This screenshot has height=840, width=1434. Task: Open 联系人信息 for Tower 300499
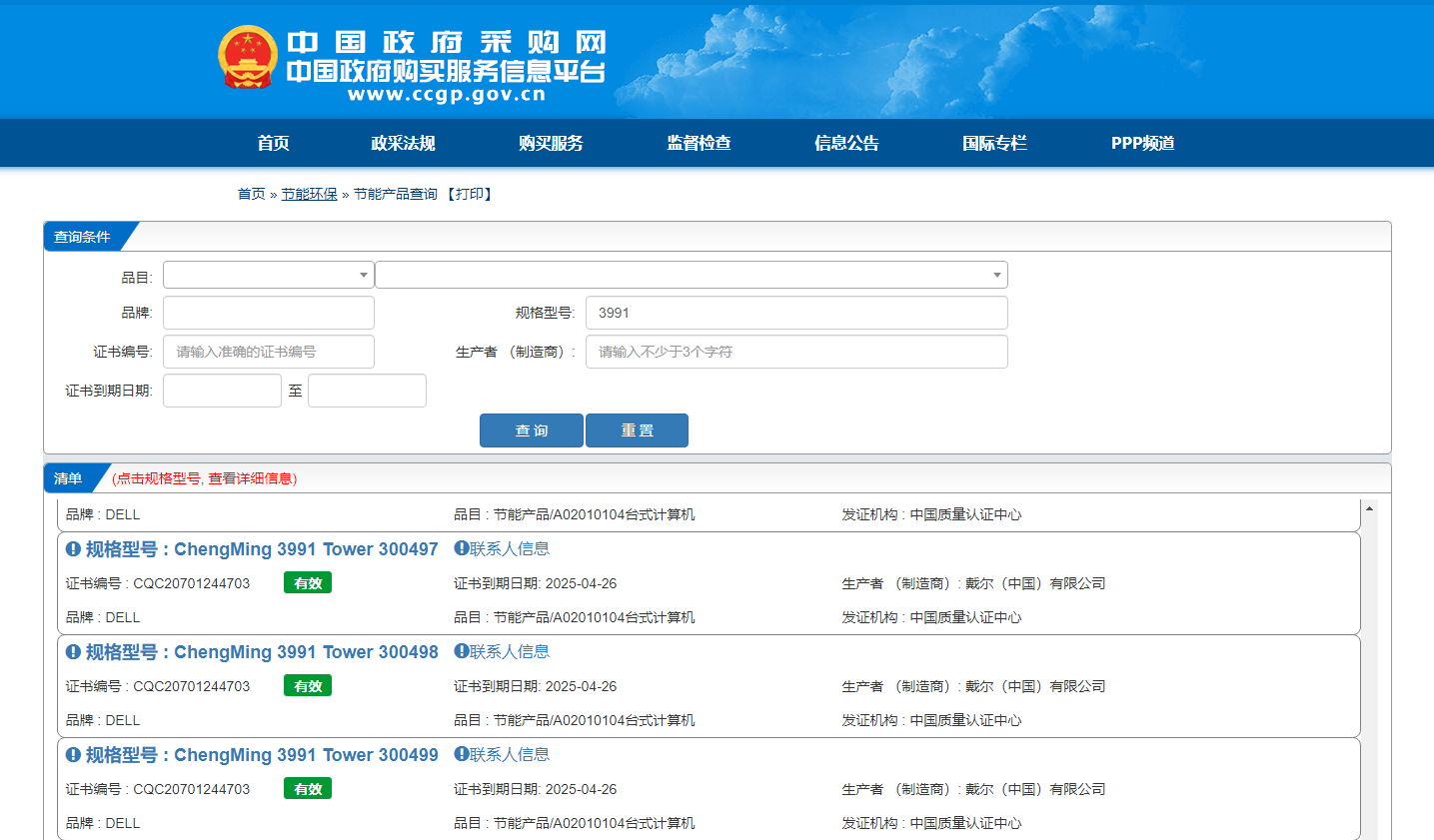coord(510,754)
